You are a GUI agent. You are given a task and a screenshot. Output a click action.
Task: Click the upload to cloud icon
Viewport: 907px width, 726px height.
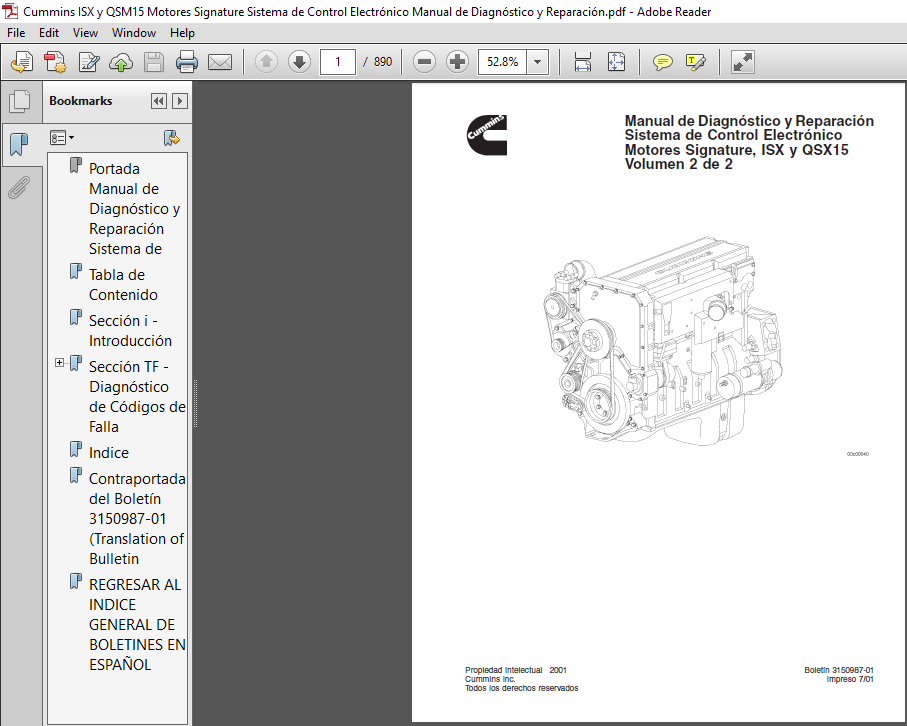click(121, 62)
